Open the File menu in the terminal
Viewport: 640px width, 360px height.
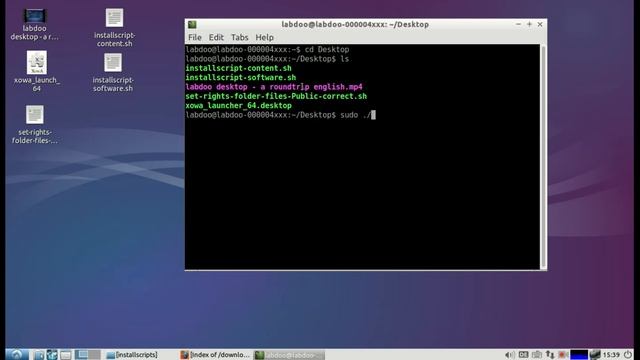(x=195, y=37)
